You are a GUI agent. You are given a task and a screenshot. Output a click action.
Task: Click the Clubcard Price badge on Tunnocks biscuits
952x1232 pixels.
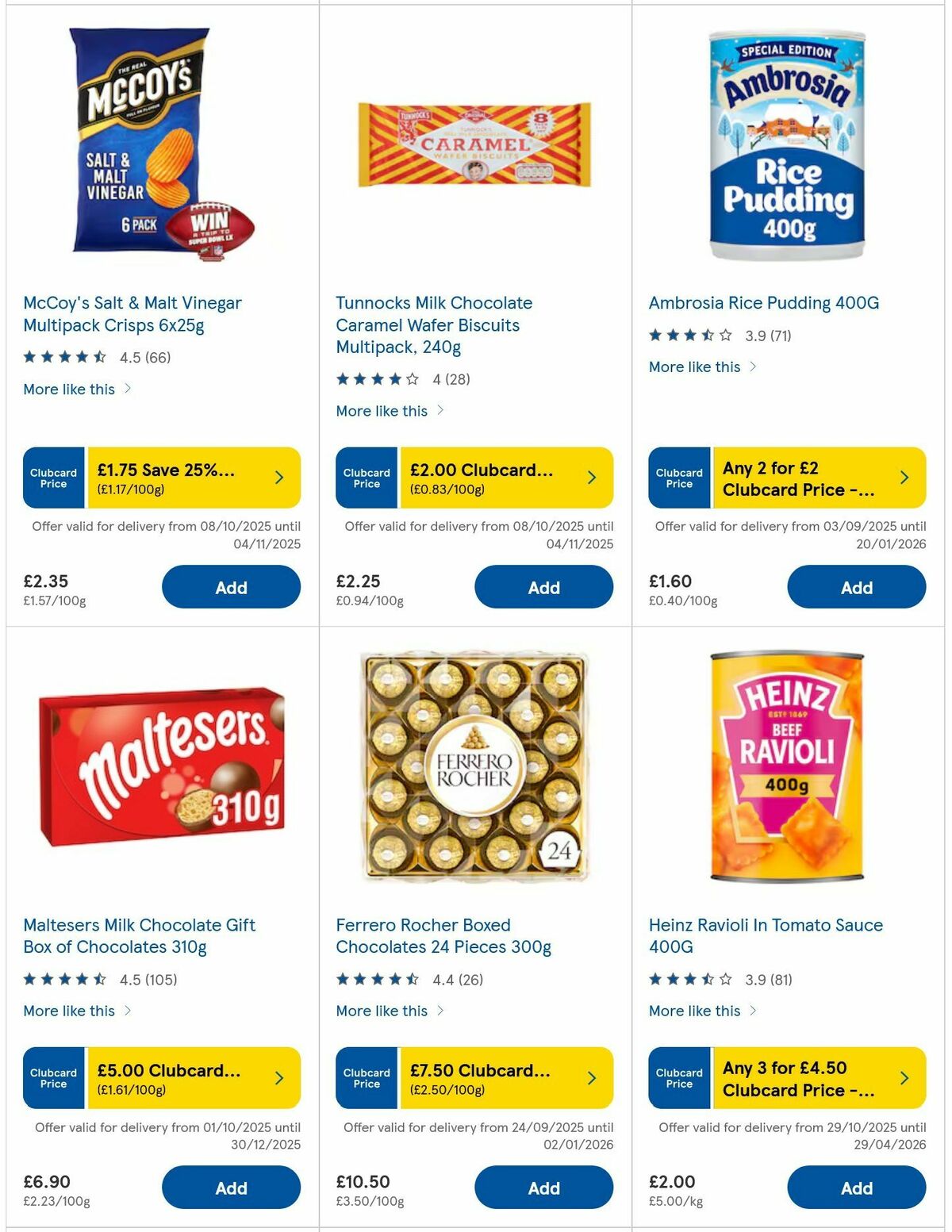pyautogui.click(x=366, y=477)
